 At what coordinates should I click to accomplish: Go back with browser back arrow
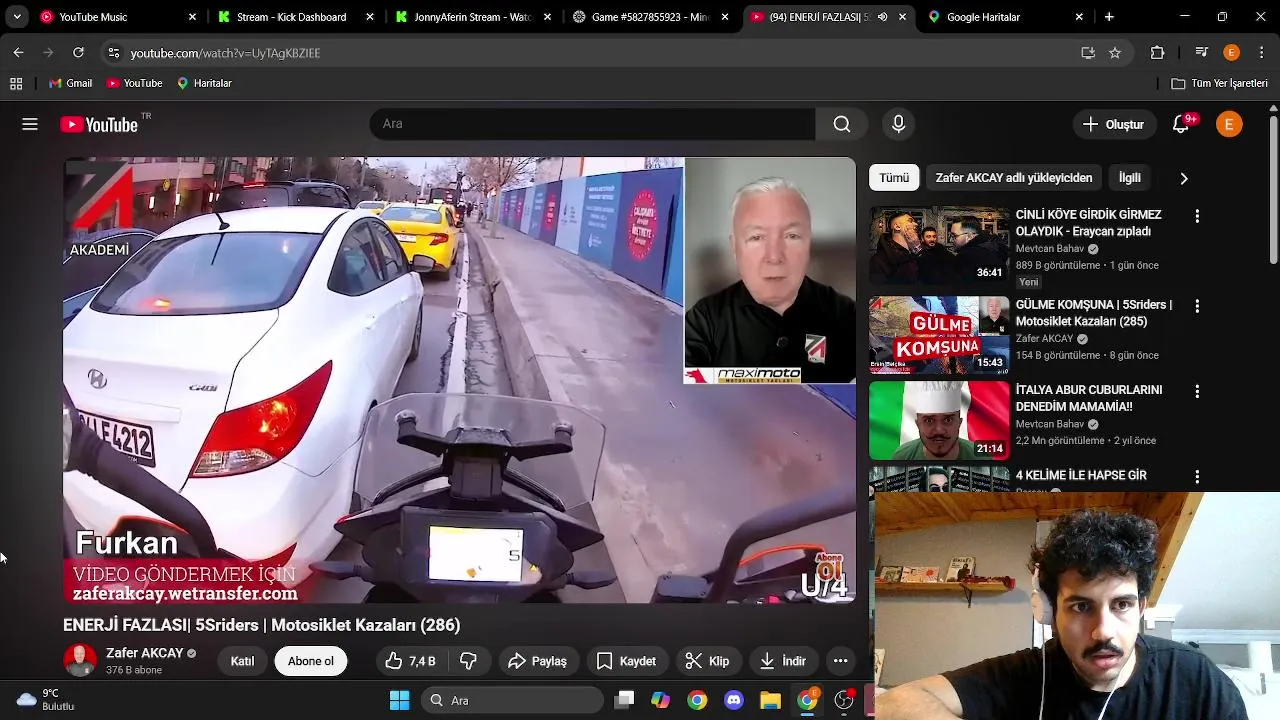click(x=18, y=53)
